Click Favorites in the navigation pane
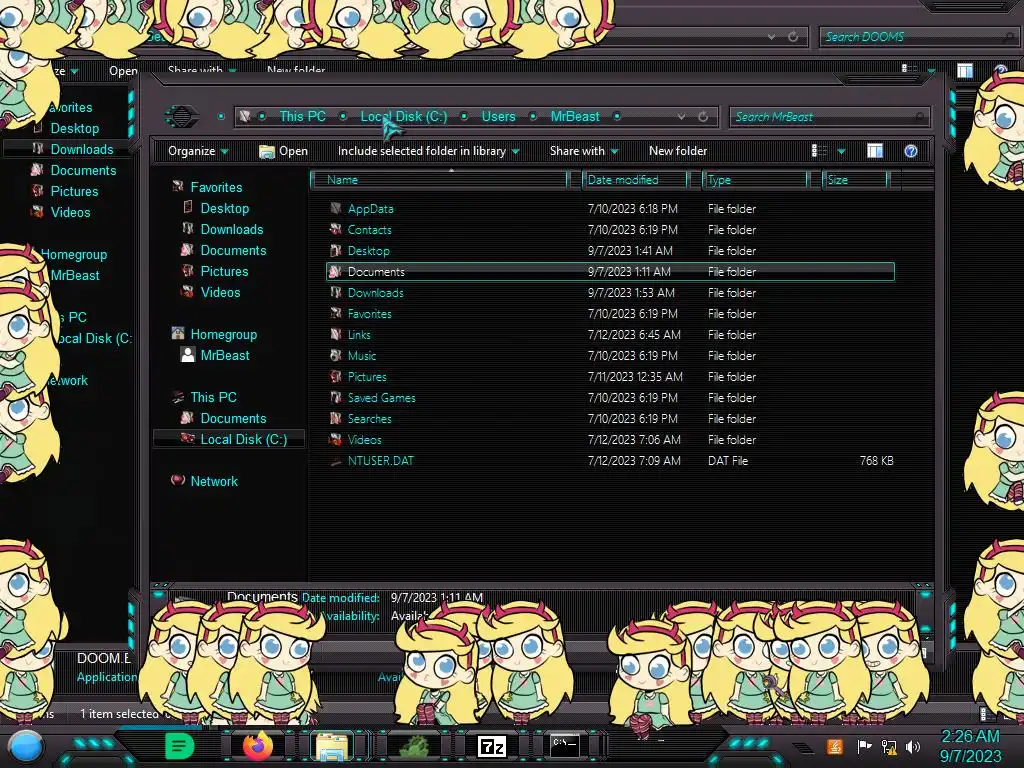 (216, 187)
